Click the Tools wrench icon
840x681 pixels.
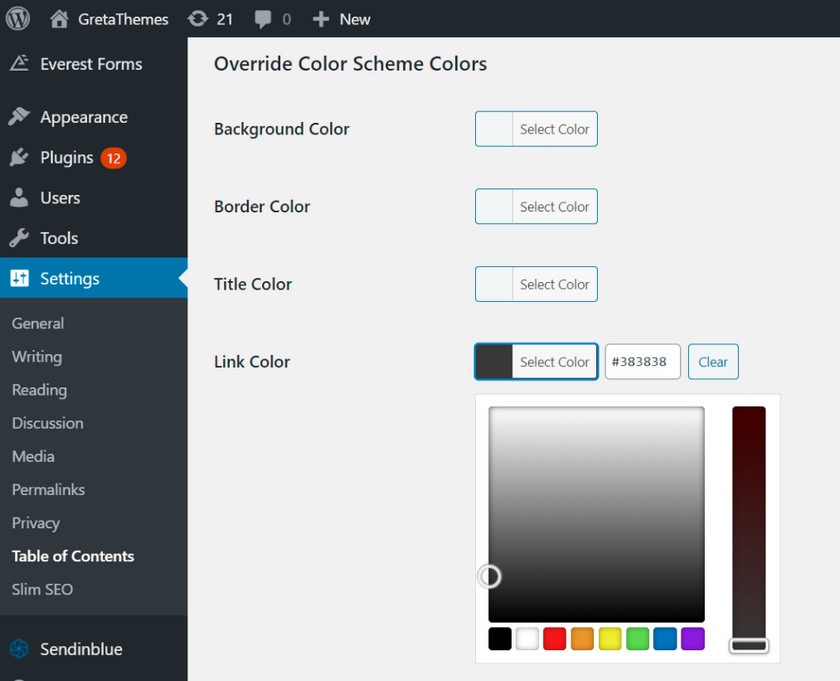(x=19, y=238)
